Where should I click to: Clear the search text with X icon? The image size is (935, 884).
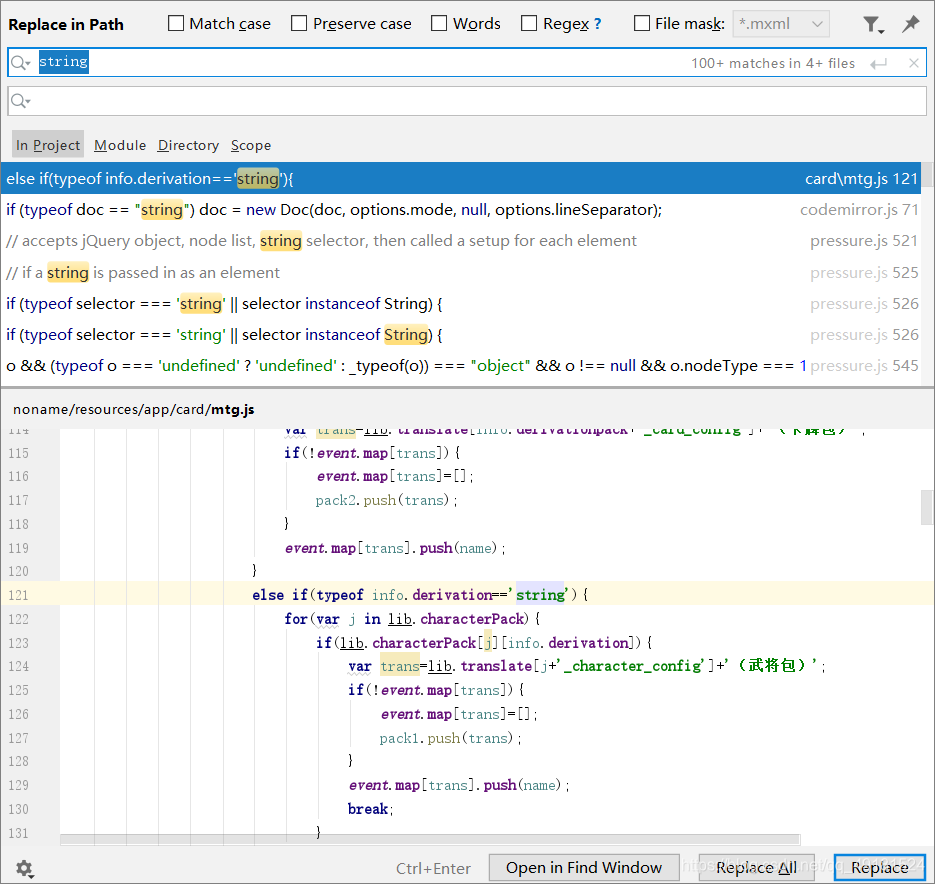pyautogui.click(x=914, y=63)
